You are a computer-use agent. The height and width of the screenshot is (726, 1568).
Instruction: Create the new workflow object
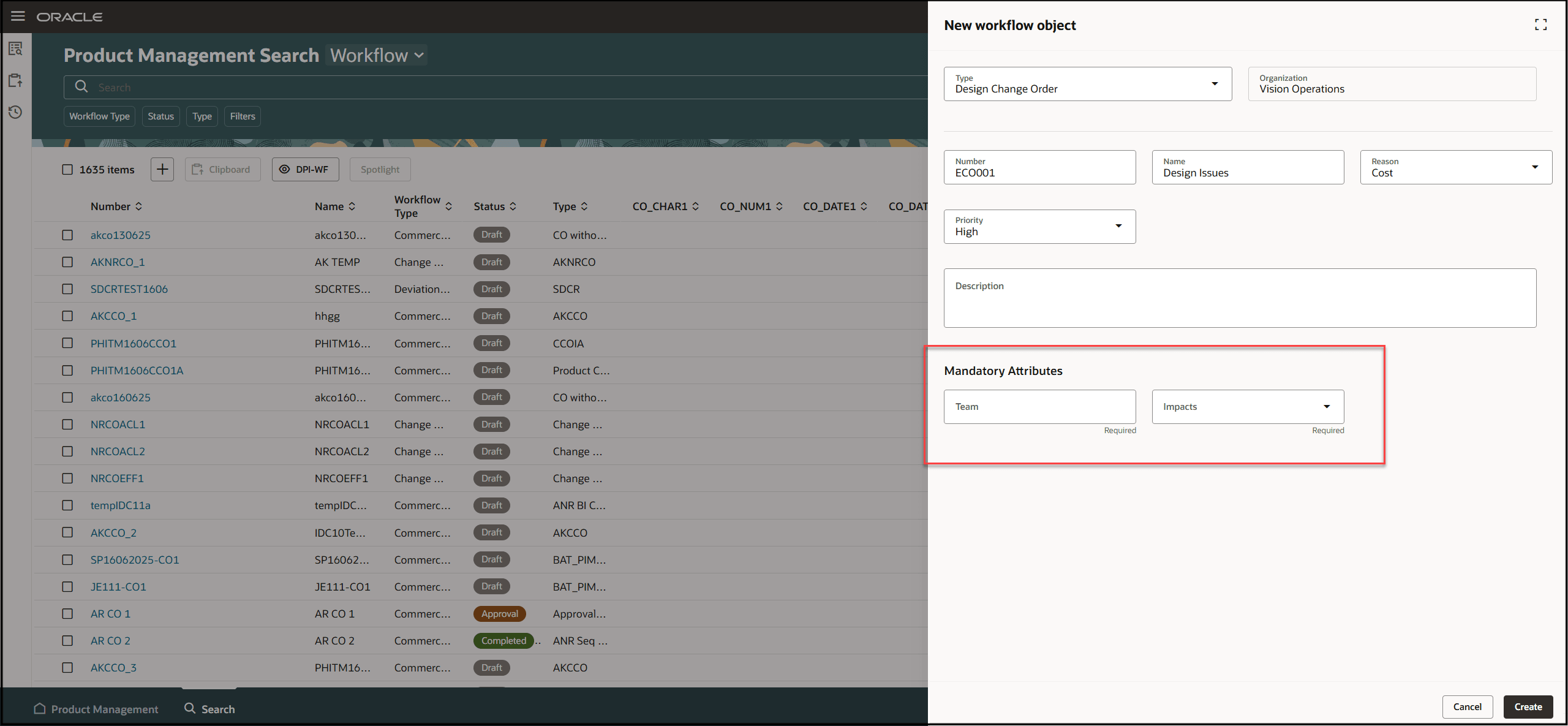pos(1528,707)
